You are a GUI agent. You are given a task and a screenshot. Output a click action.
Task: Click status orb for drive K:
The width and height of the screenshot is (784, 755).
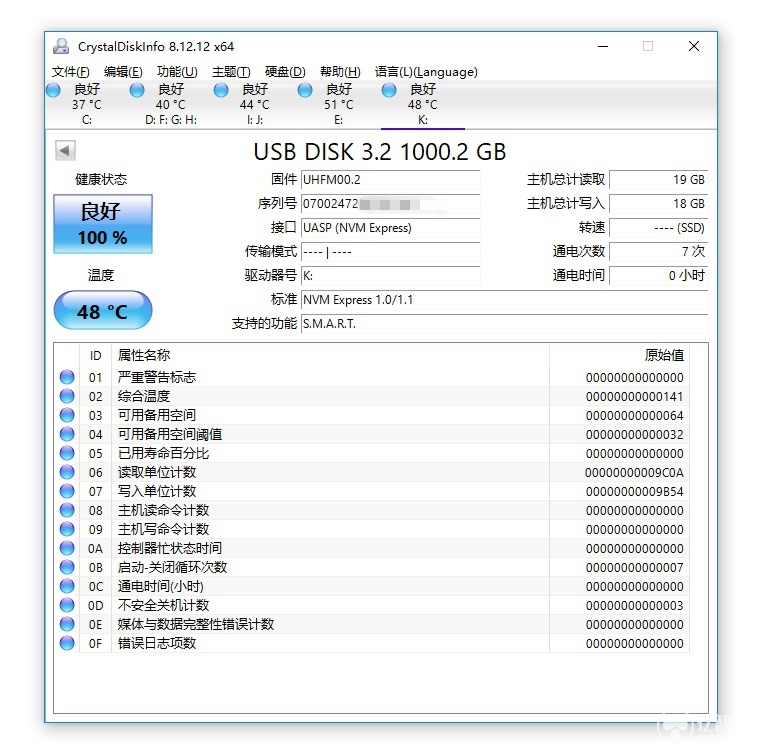[389, 90]
